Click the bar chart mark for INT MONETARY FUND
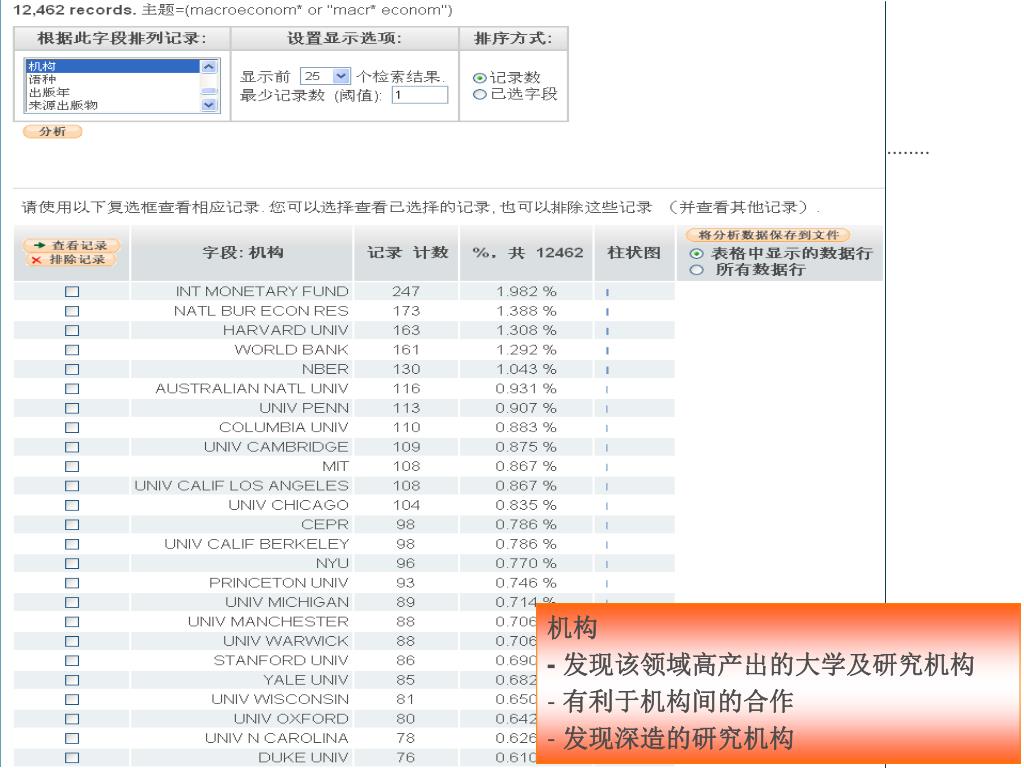Image resolution: width=1024 pixels, height=768 pixels. (x=607, y=293)
